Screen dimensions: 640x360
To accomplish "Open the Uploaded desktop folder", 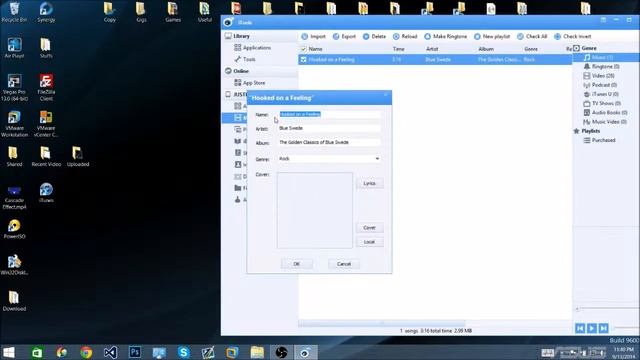I will pyautogui.click(x=78, y=156).
